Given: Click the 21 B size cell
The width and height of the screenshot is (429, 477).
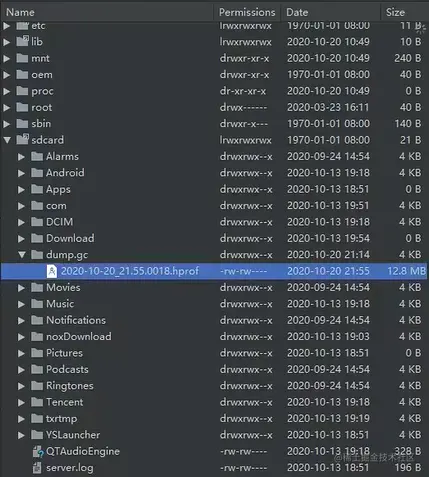Looking at the screenshot, I should pos(411,140).
